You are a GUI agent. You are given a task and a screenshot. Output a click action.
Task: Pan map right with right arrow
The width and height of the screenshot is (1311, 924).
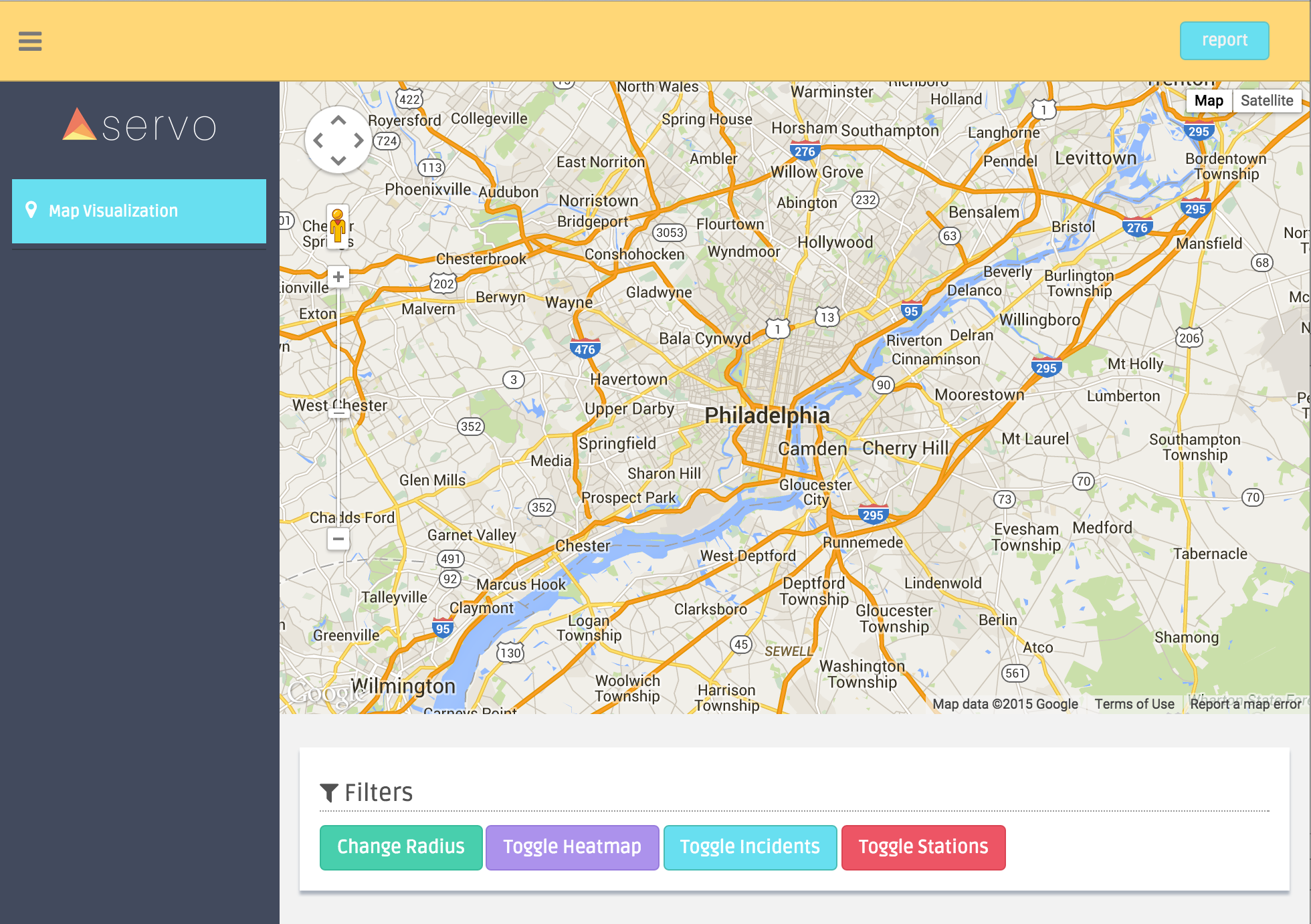359,140
